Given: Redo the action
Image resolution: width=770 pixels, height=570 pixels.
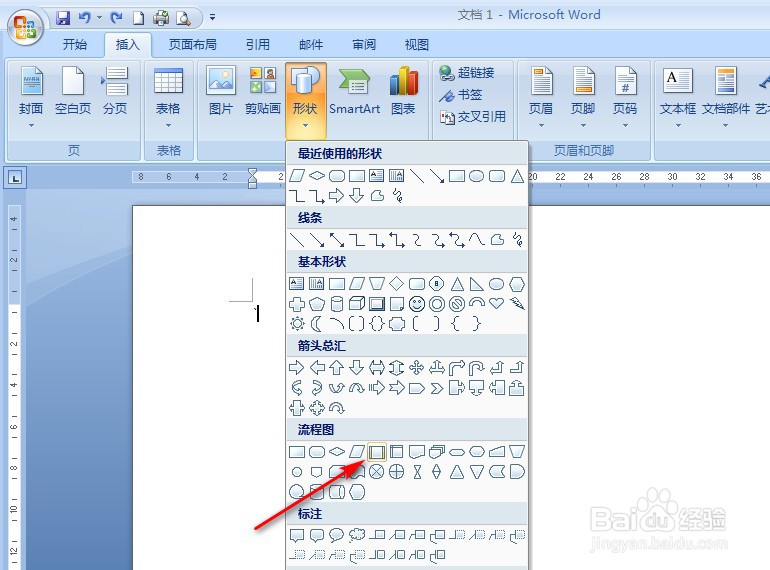Looking at the screenshot, I should click(x=116, y=18).
